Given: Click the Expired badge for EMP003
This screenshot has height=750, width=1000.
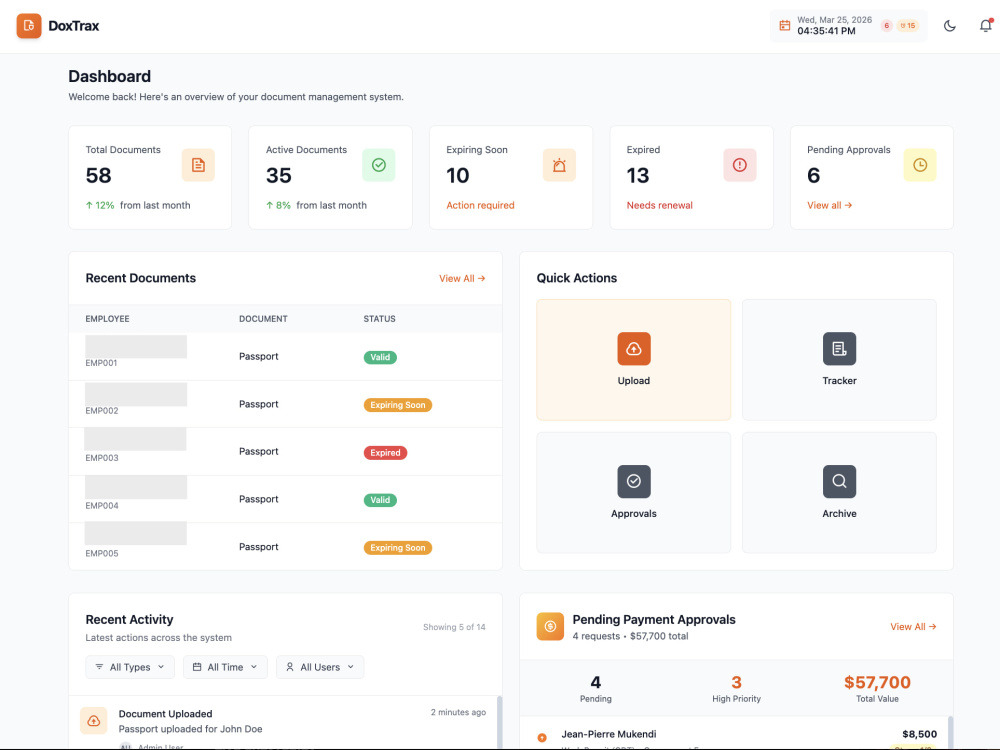Looking at the screenshot, I should (385, 453).
